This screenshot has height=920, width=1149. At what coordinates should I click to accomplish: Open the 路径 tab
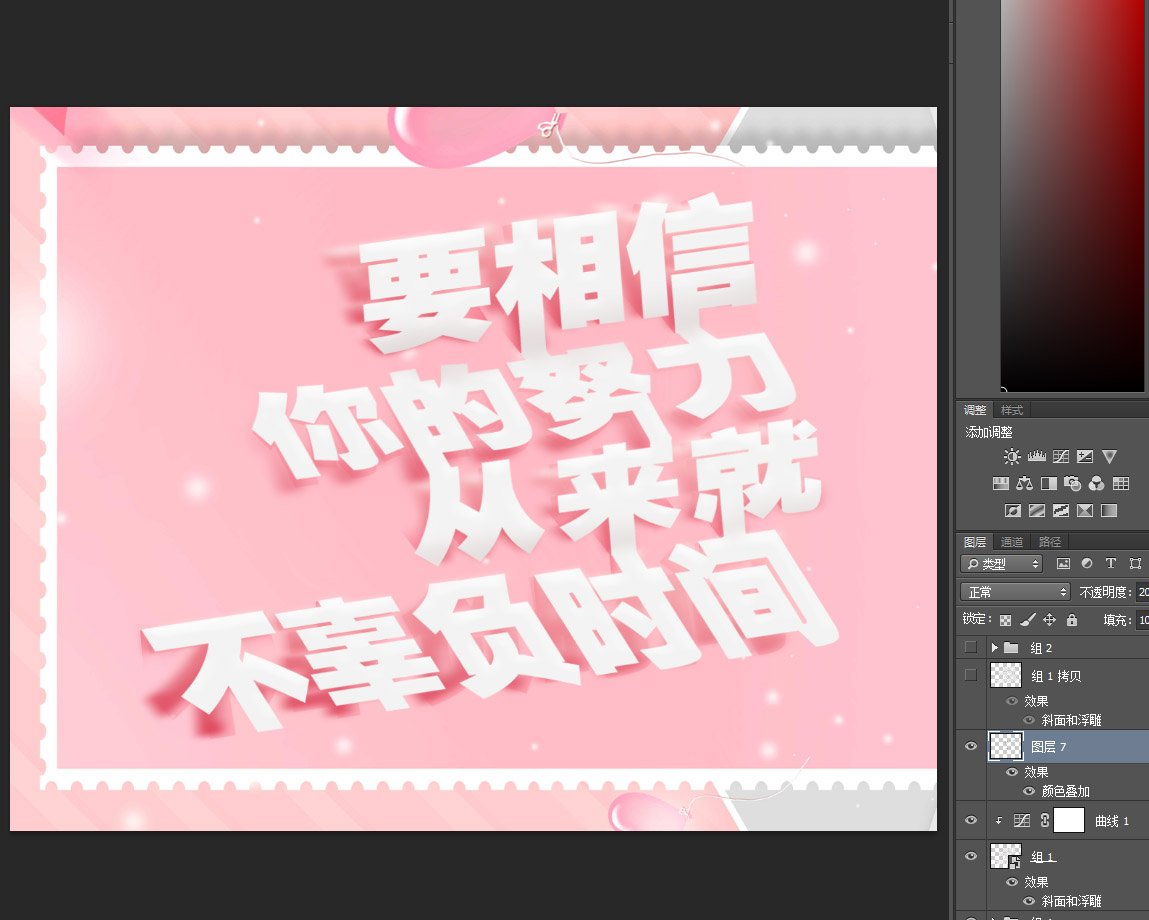(x=1050, y=542)
